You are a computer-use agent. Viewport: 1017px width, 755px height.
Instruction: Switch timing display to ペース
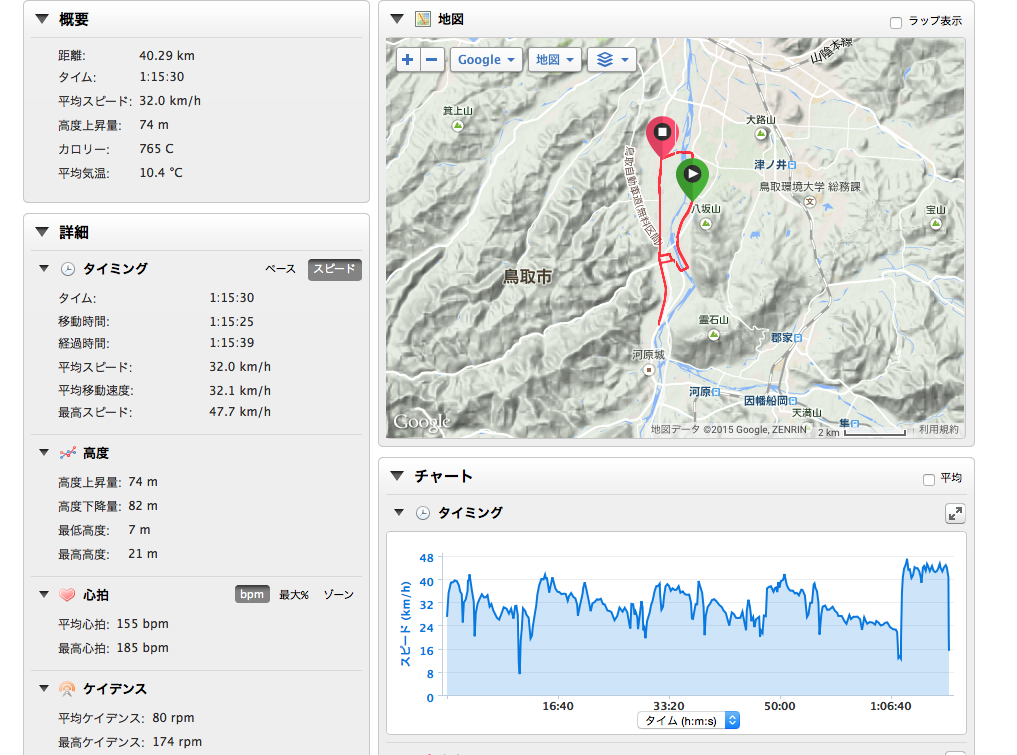(280, 269)
